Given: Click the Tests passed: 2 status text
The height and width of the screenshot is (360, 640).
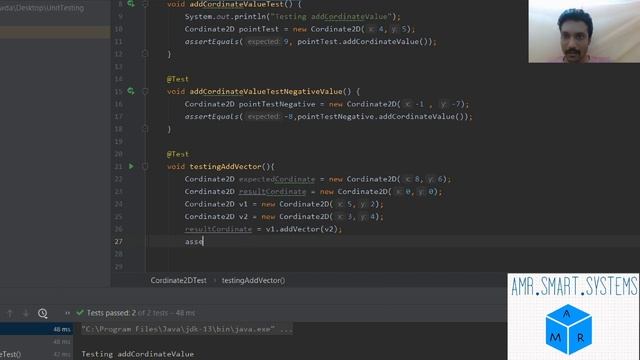Looking at the screenshot, I should 111,313.
